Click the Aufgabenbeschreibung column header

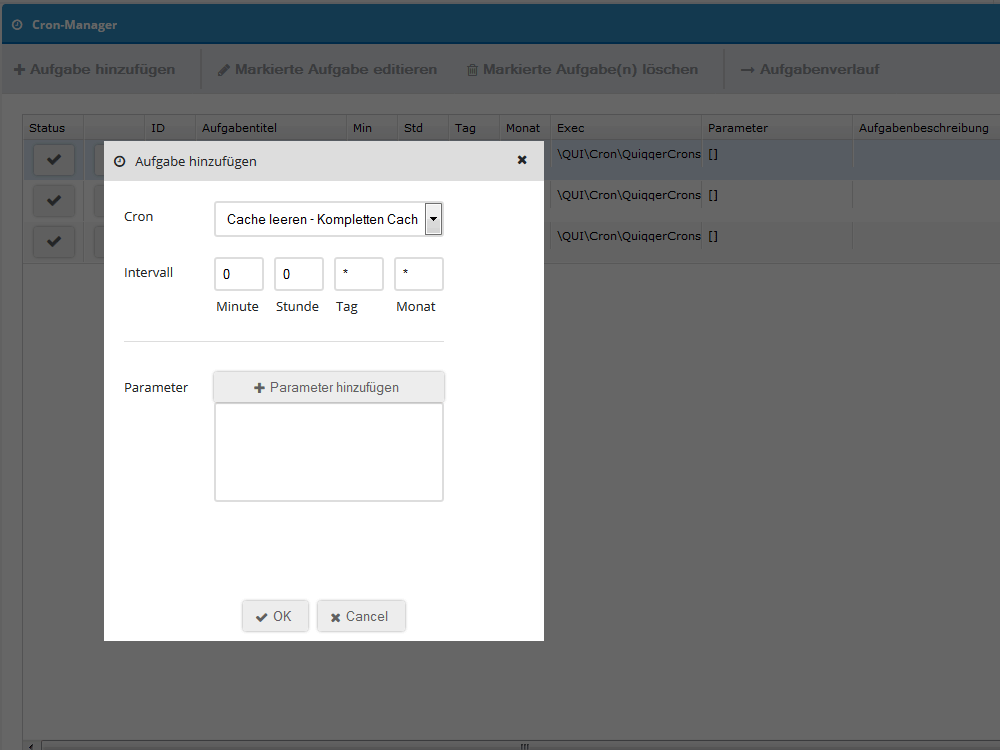(926, 128)
